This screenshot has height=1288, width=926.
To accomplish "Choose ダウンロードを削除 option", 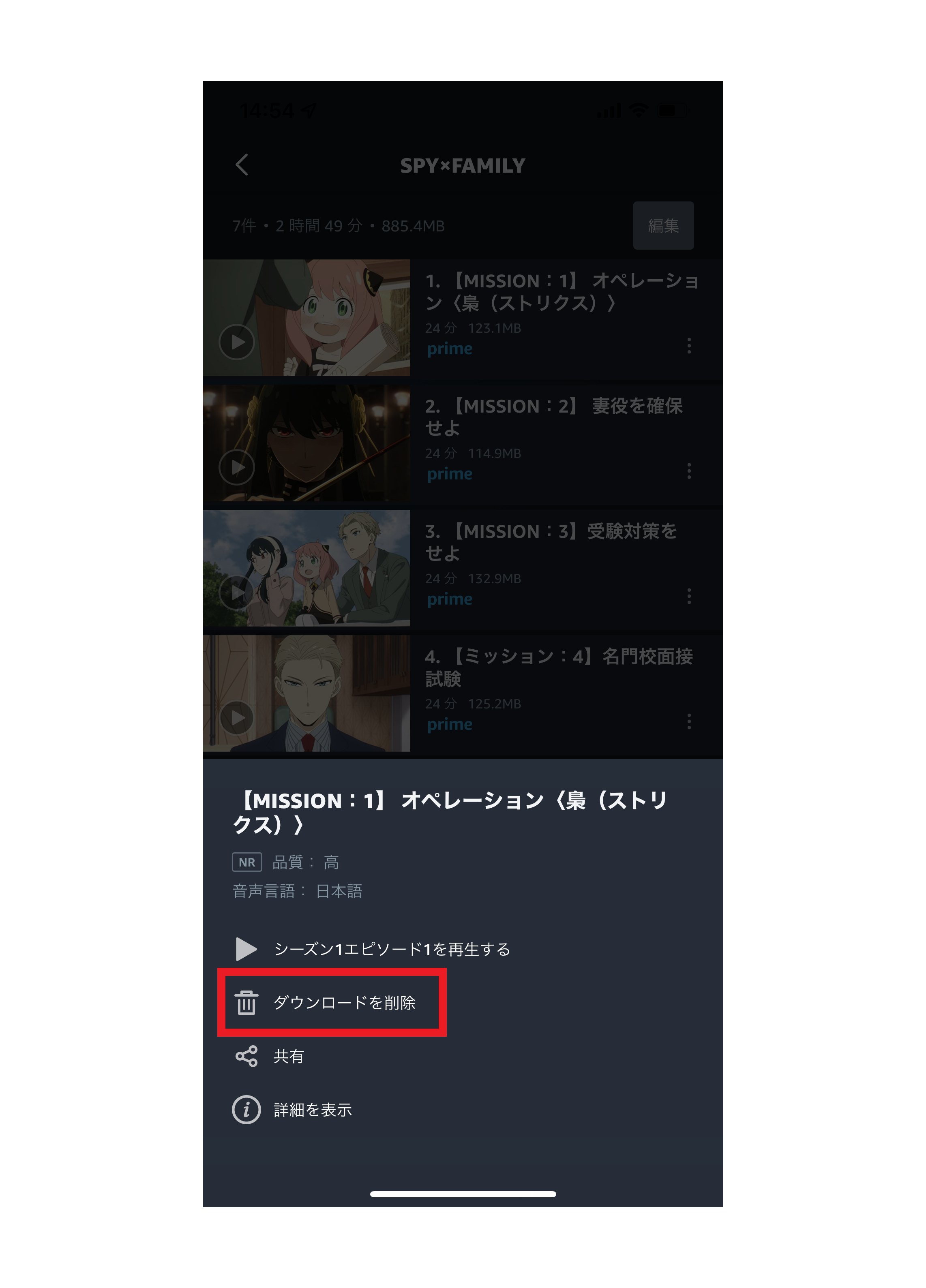I will point(332,1002).
